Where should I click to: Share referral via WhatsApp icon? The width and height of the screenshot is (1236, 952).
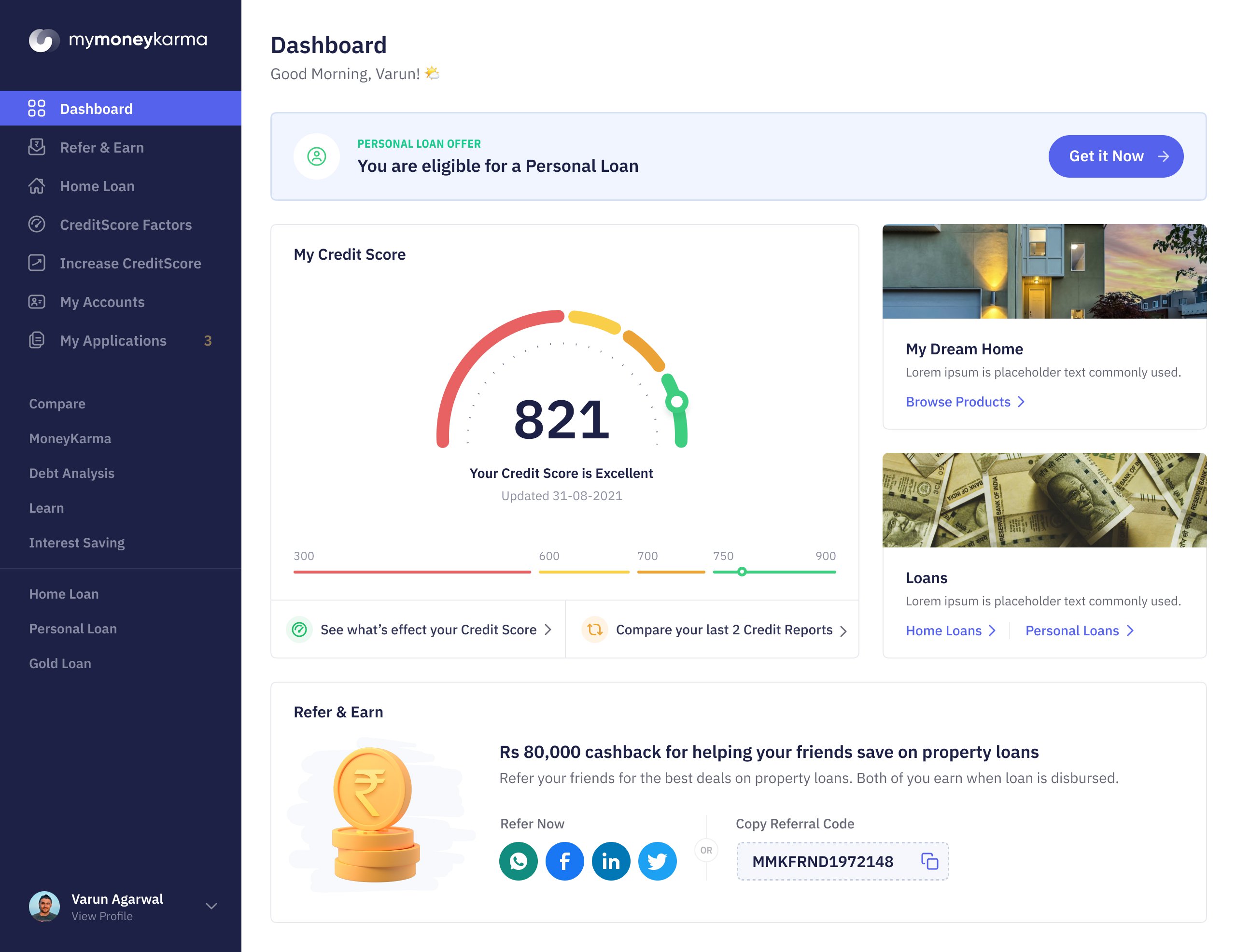(x=518, y=861)
